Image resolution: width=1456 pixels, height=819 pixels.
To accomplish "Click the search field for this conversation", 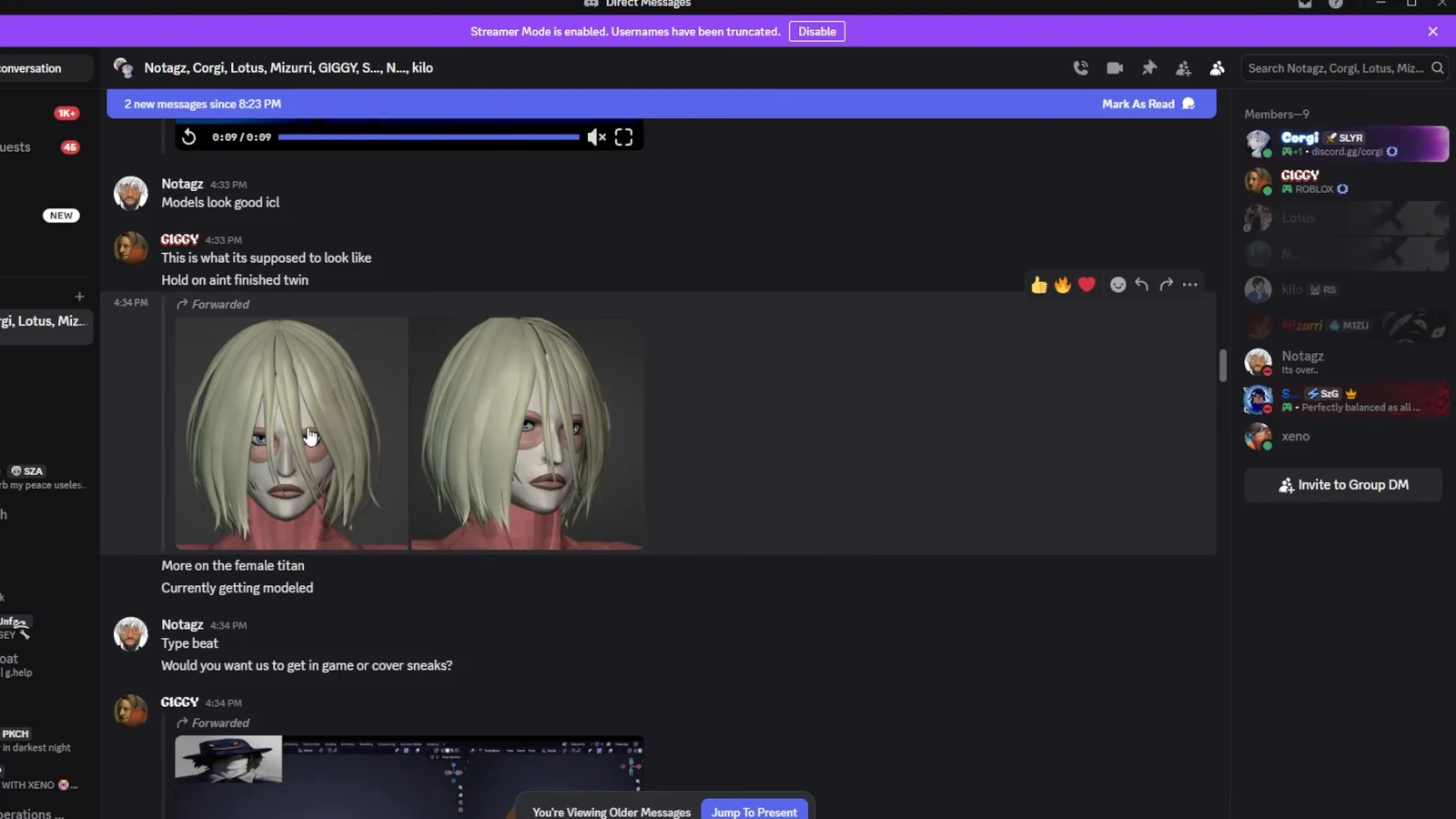I will click(1345, 68).
